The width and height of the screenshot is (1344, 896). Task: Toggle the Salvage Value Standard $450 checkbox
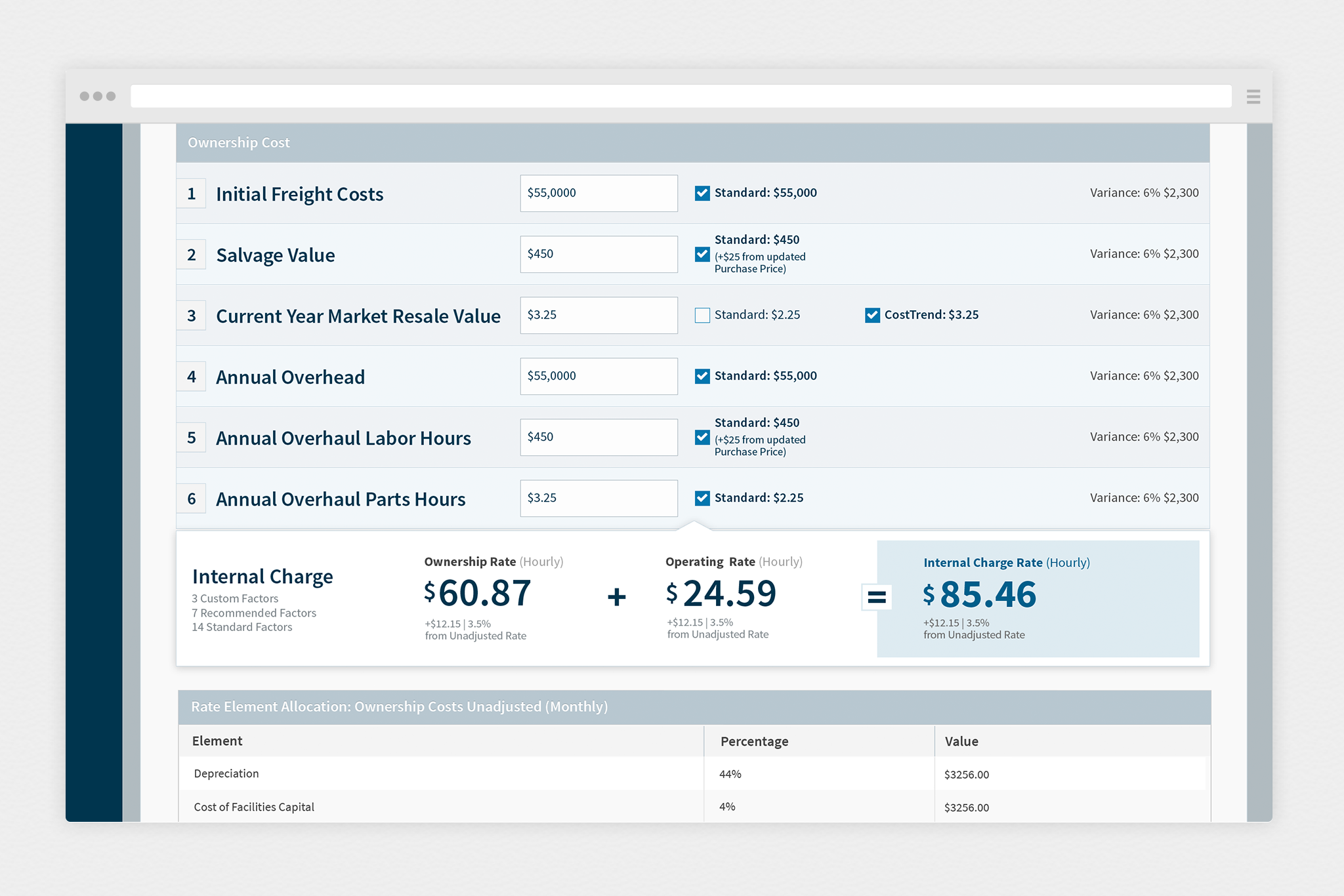click(702, 254)
